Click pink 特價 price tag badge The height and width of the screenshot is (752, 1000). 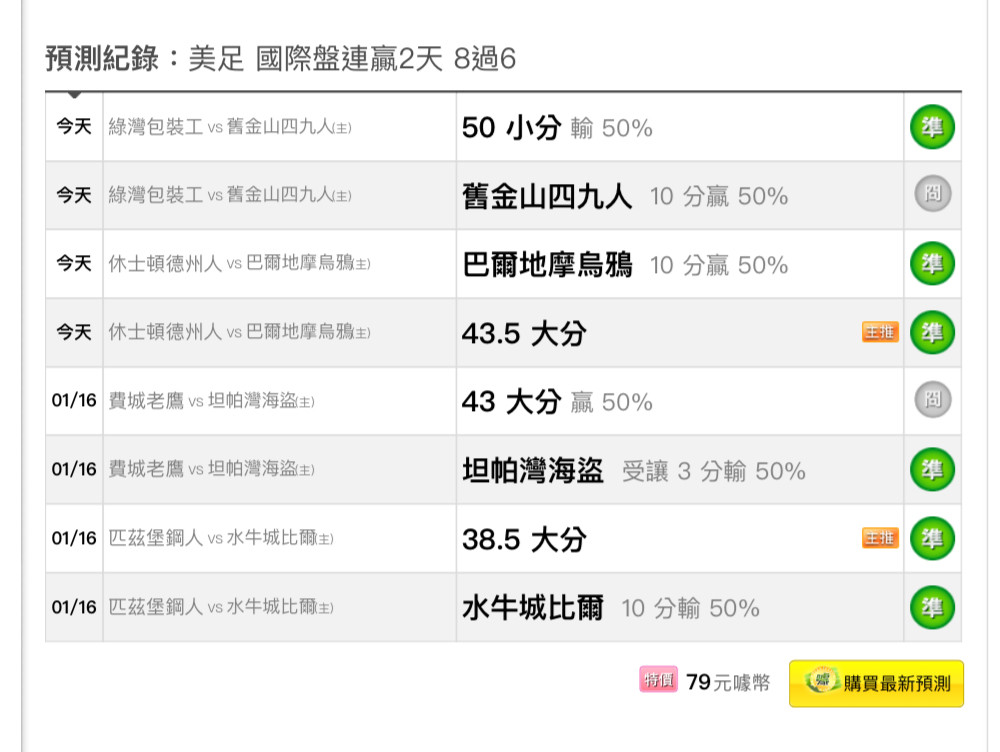658,679
